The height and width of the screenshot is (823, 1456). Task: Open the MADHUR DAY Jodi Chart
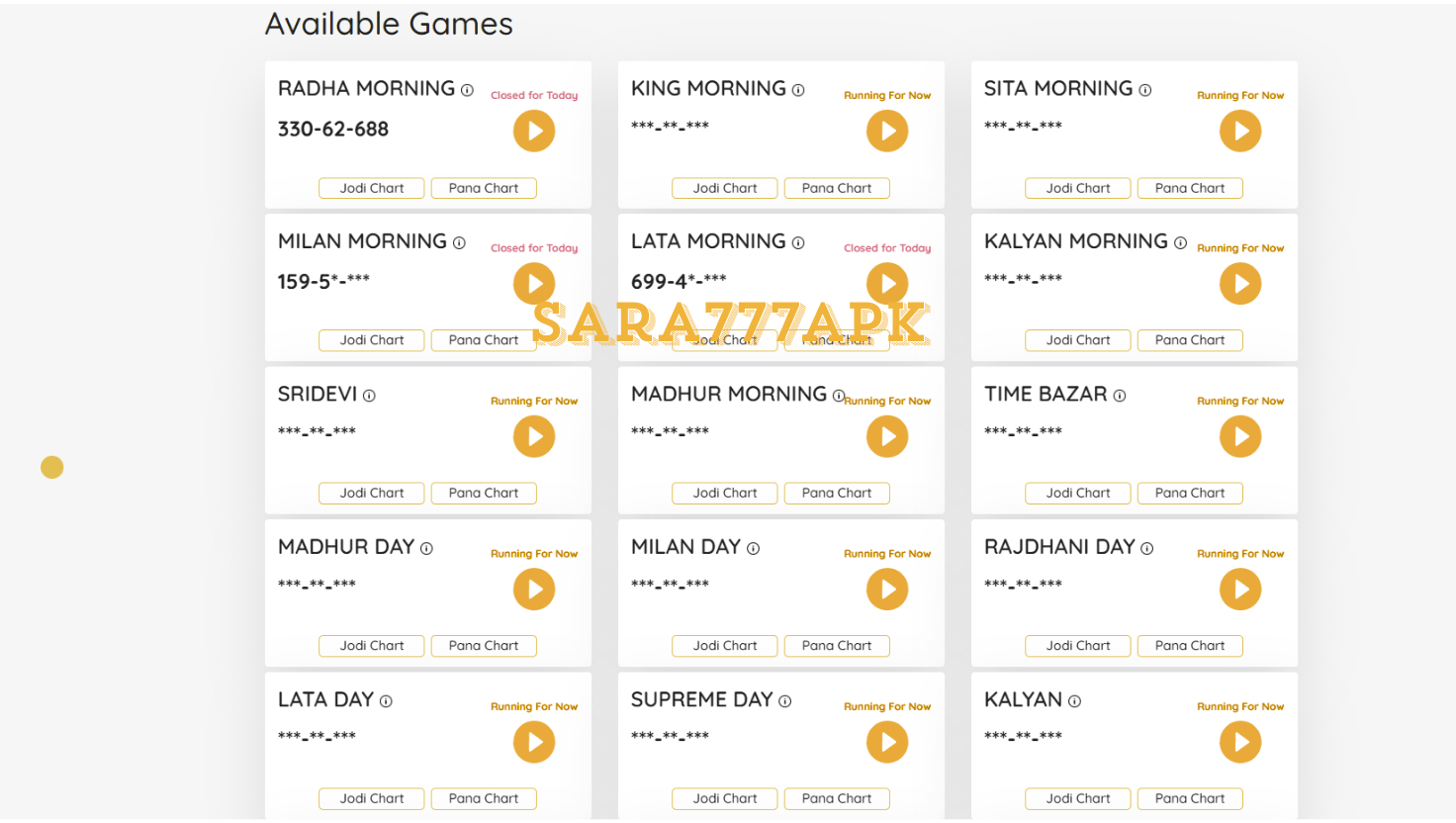tap(372, 646)
